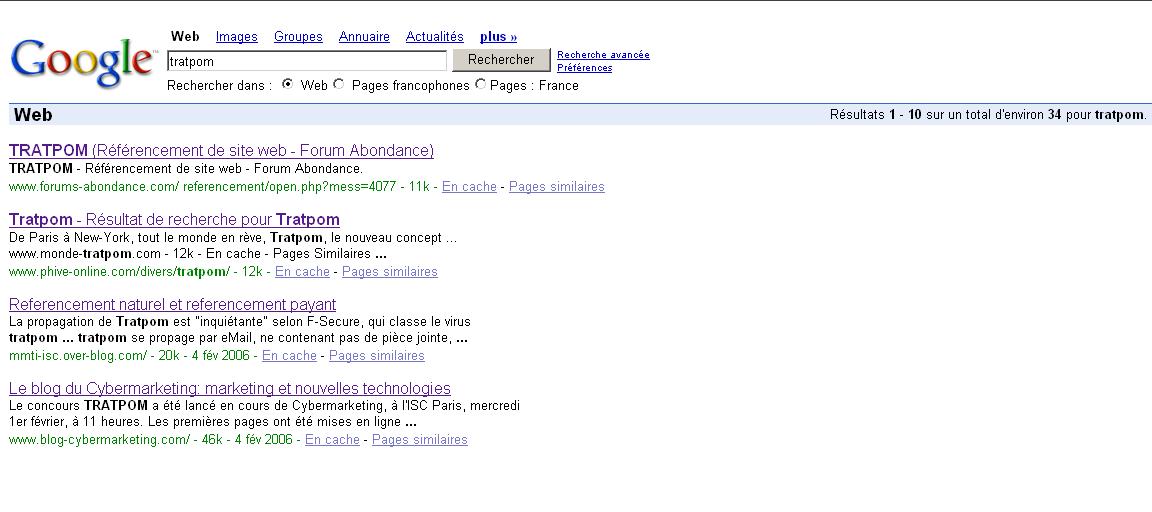Click the Web heading in results bar
The image size is (1152, 512).
pyautogui.click(x=33, y=115)
